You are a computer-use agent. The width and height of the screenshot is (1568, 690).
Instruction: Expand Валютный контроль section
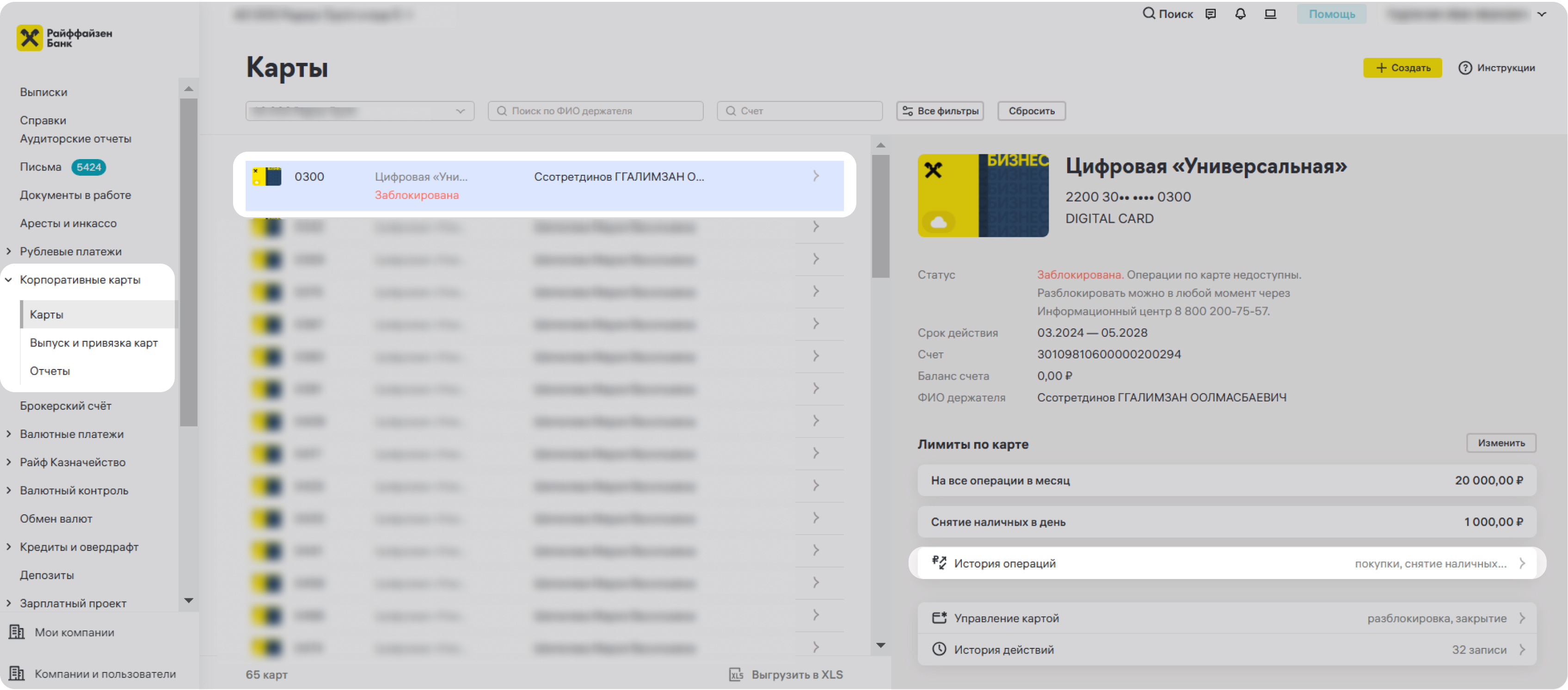[x=8, y=490]
